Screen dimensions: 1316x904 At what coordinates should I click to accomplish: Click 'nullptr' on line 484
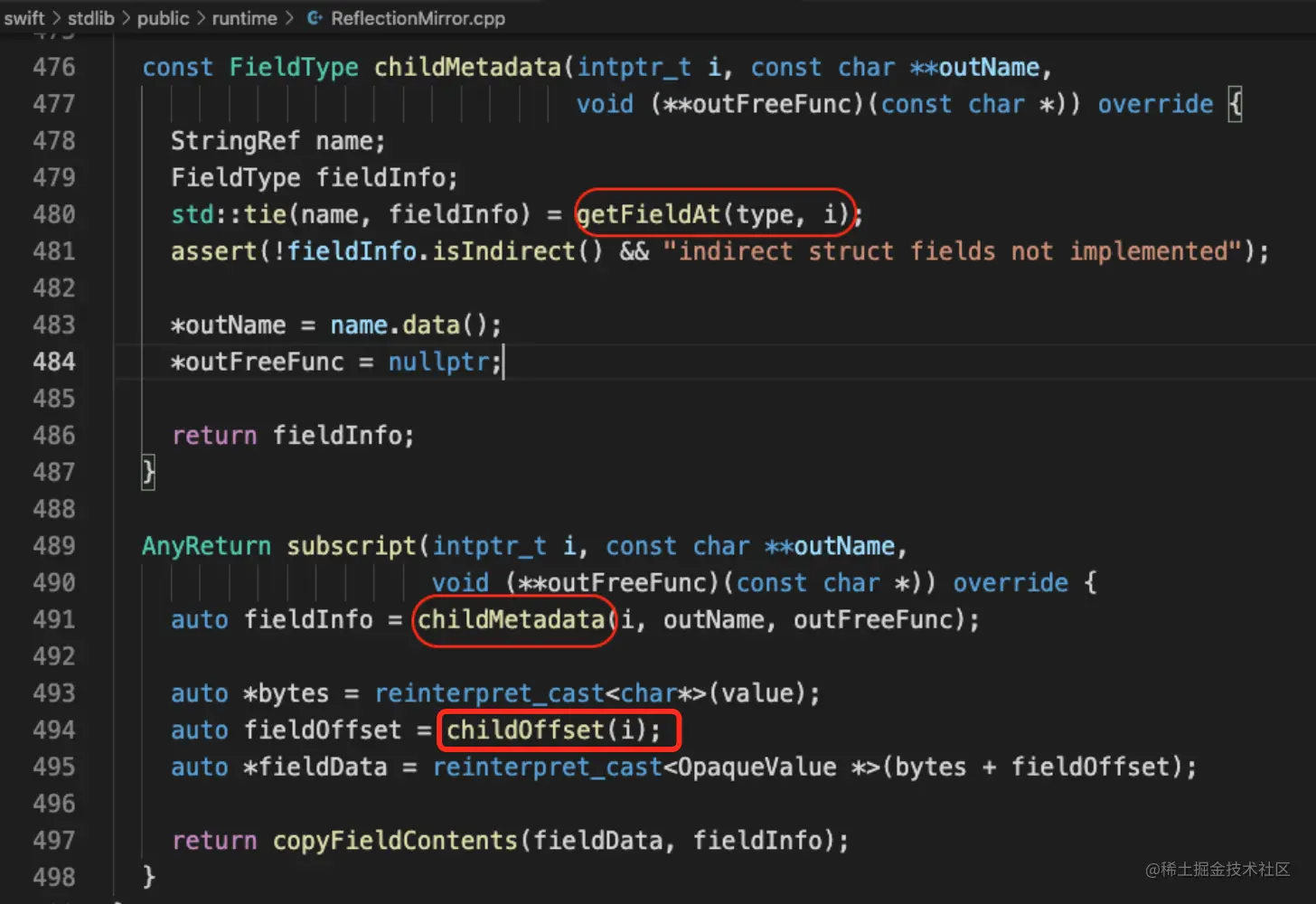pos(438,362)
